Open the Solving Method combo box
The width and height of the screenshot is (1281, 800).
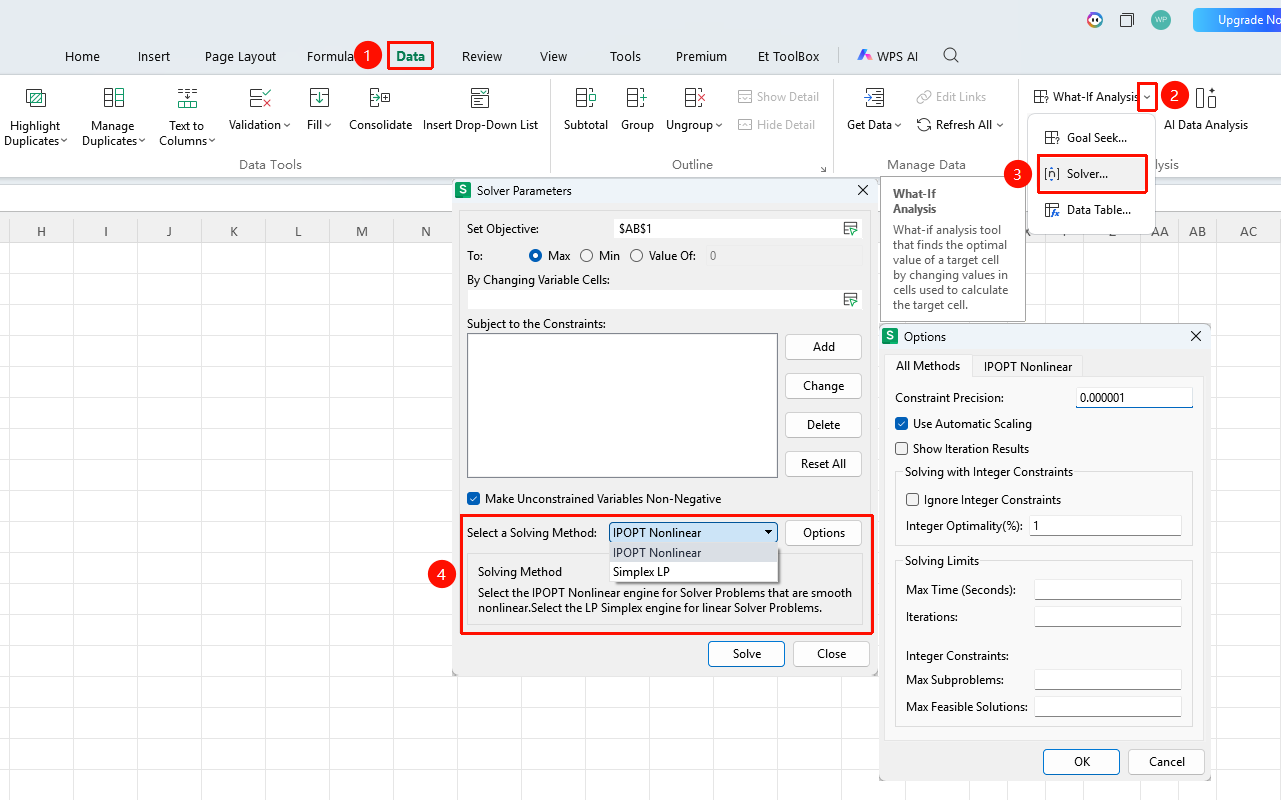(x=694, y=533)
